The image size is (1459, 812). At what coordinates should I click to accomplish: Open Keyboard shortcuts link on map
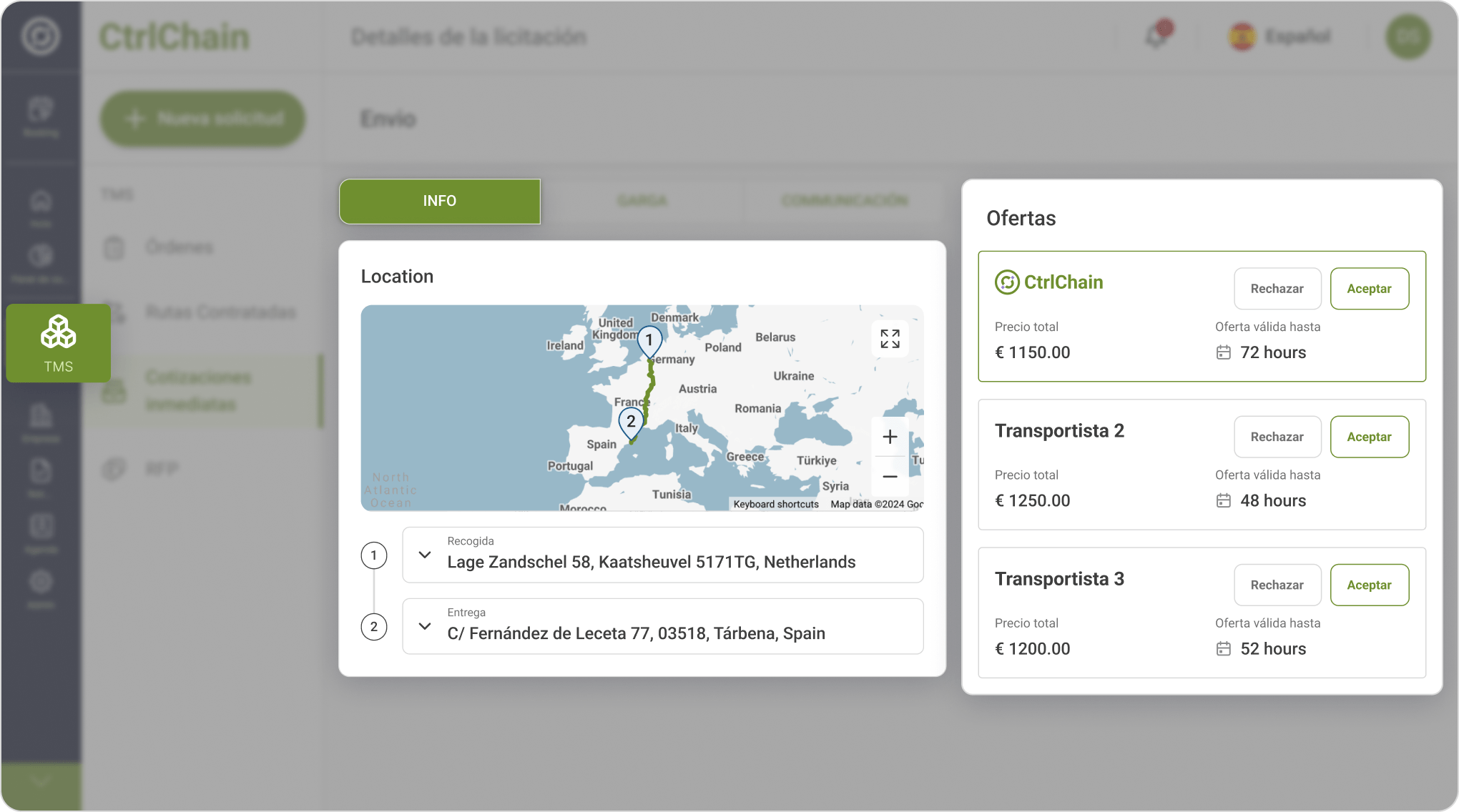coord(776,504)
